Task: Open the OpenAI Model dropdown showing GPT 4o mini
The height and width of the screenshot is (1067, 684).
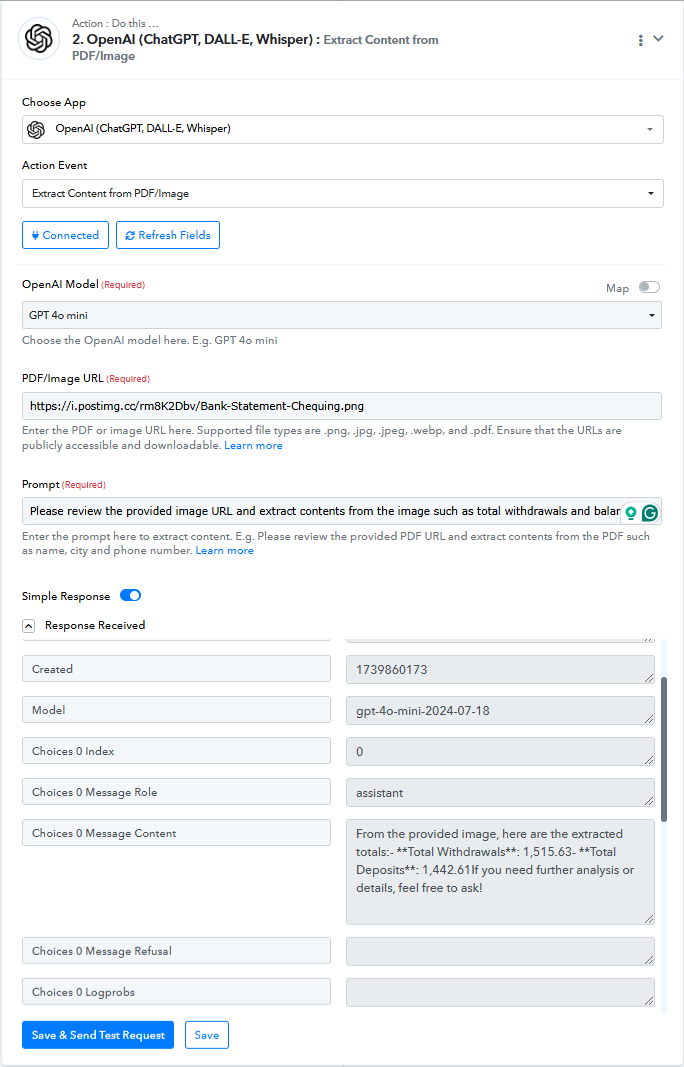Action: pyautogui.click(x=342, y=315)
